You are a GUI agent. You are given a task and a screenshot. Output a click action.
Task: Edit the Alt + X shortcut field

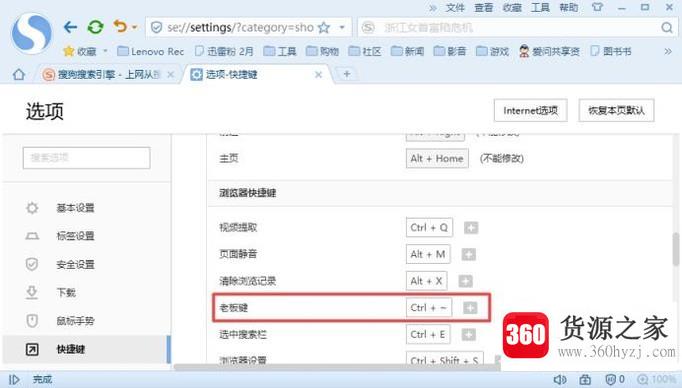point(426,281)
